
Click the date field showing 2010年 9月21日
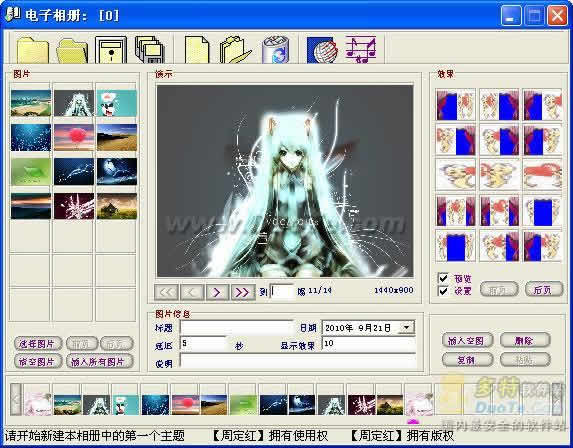tap(368, 327)
